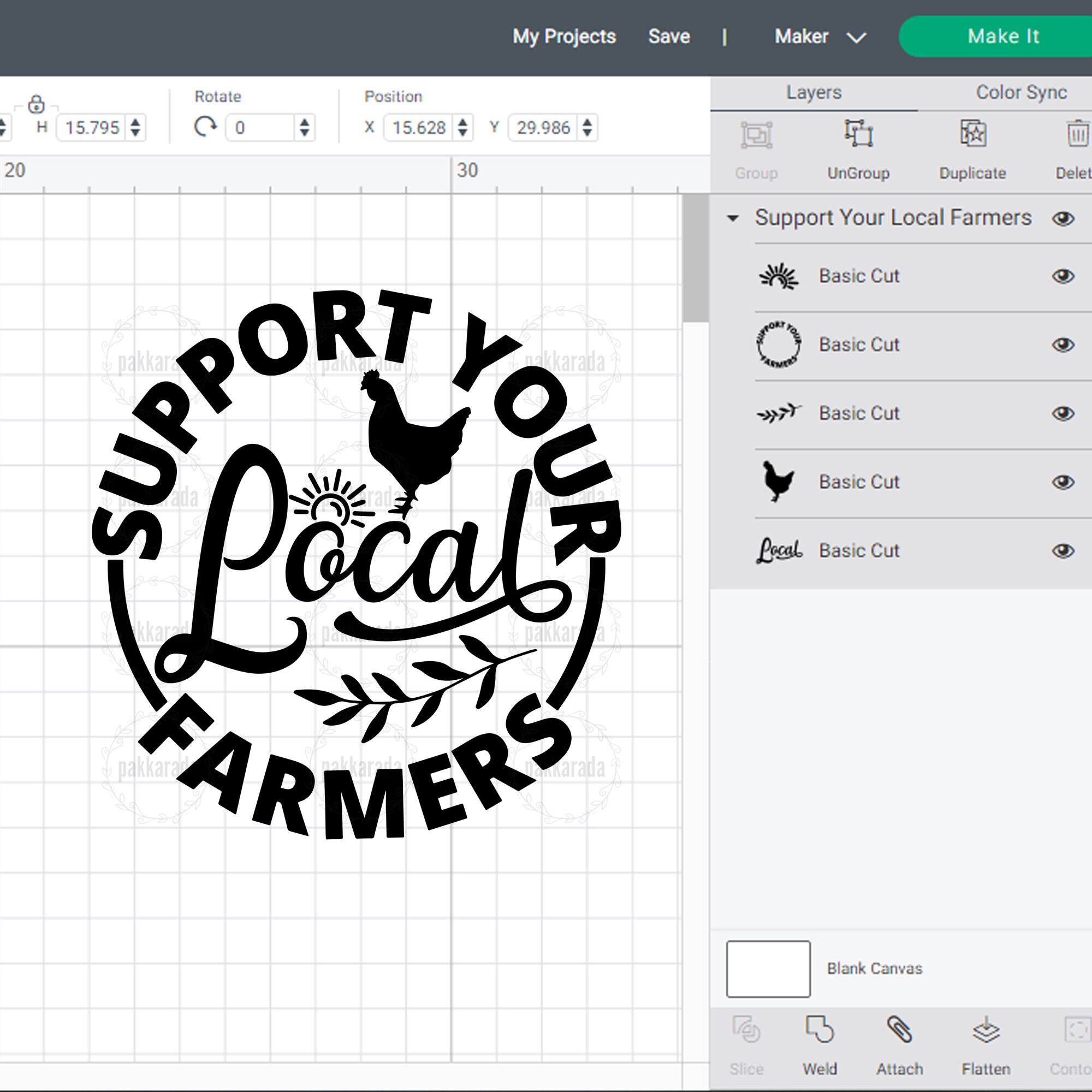Collapse the Support Your Local Farmers group
This screenshot has height=1092, width=1092.
(734, 218)
